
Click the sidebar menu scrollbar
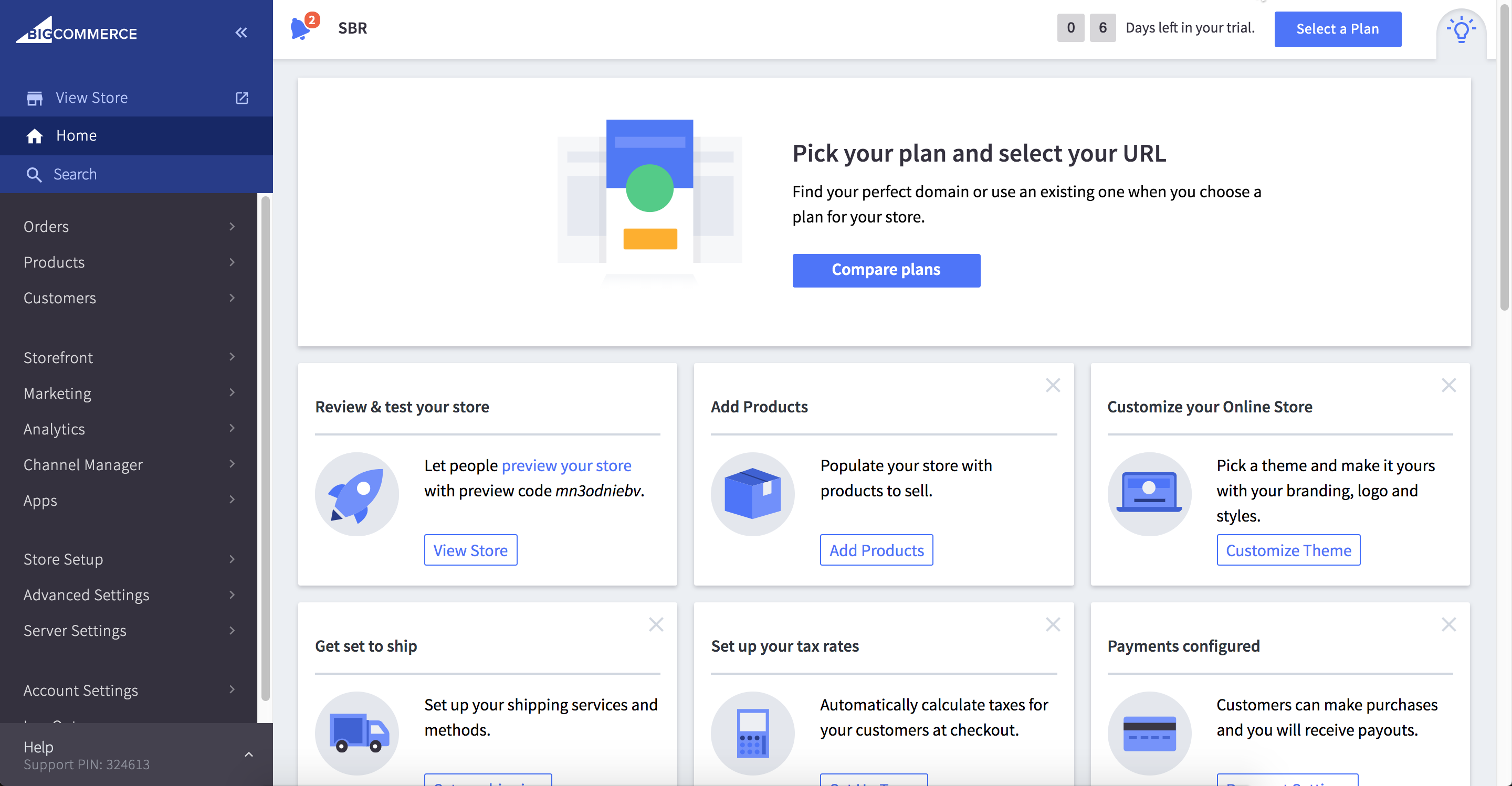point(265,449)
